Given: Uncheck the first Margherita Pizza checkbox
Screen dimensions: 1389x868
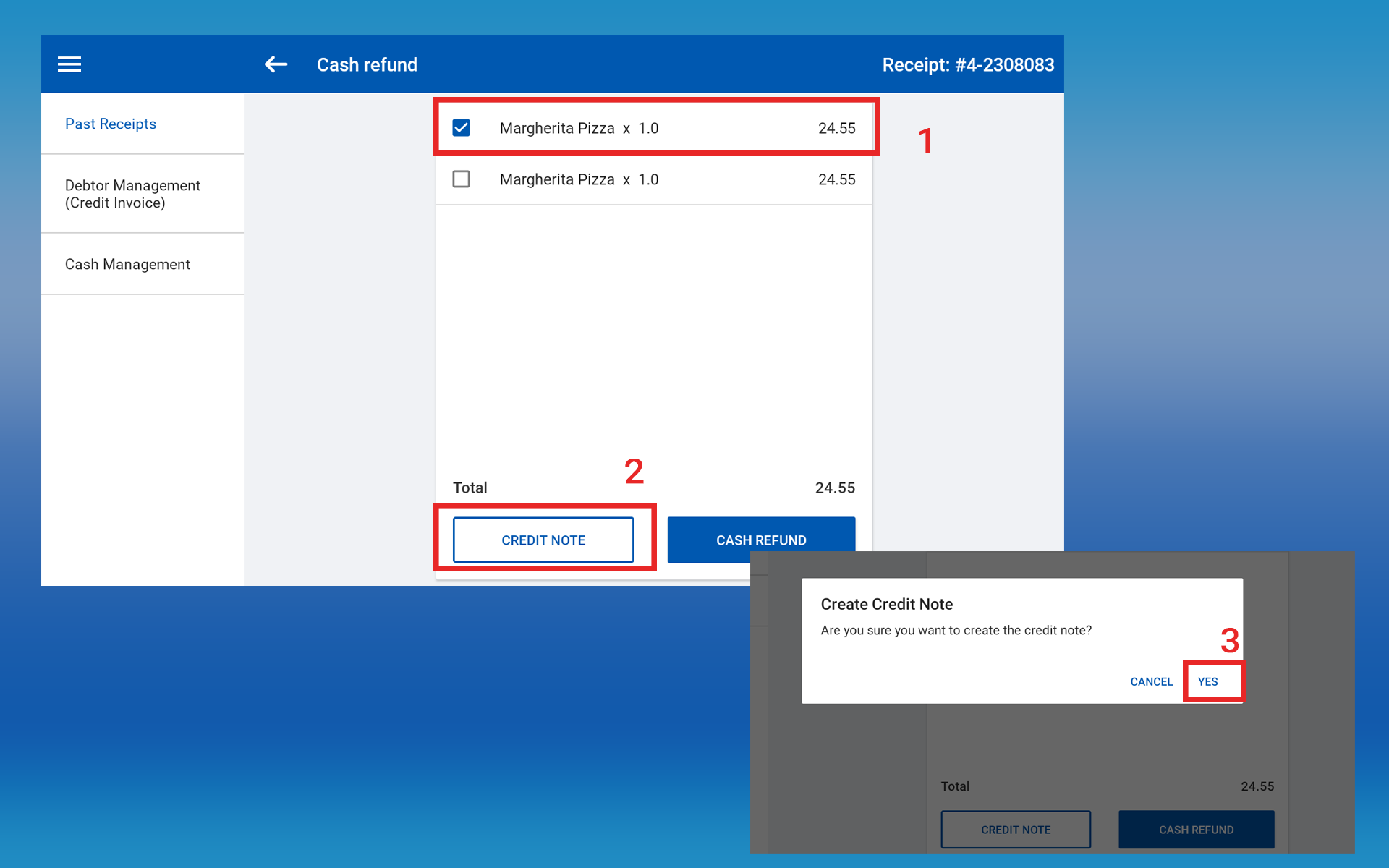Looking at the screenshot, I should click(x=461, y=128).
